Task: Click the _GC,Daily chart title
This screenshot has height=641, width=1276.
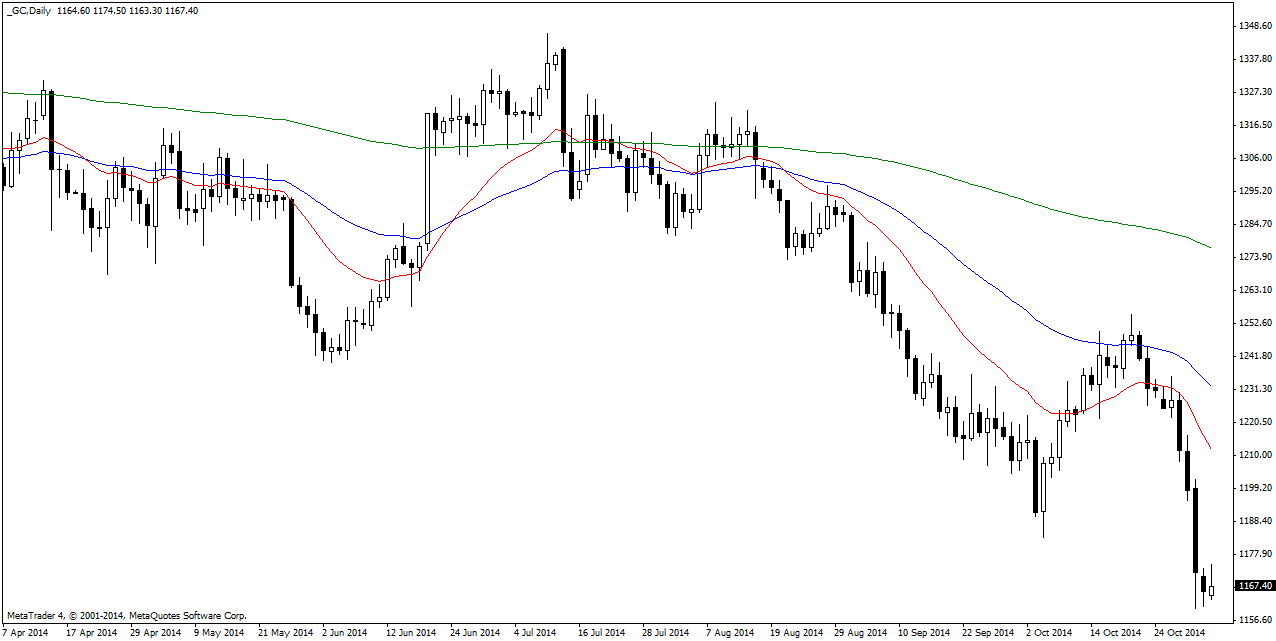Action: pos(28,11)
